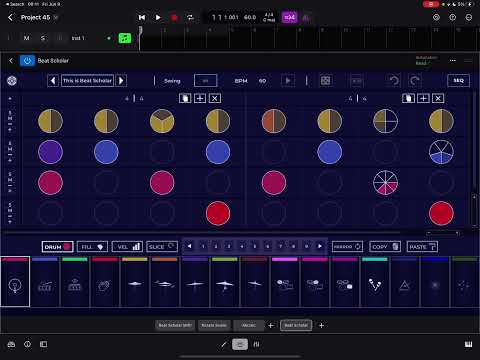Start Beat Scholar's internal play button
This screenshot has width=480, height=360.
click(288, 81)
